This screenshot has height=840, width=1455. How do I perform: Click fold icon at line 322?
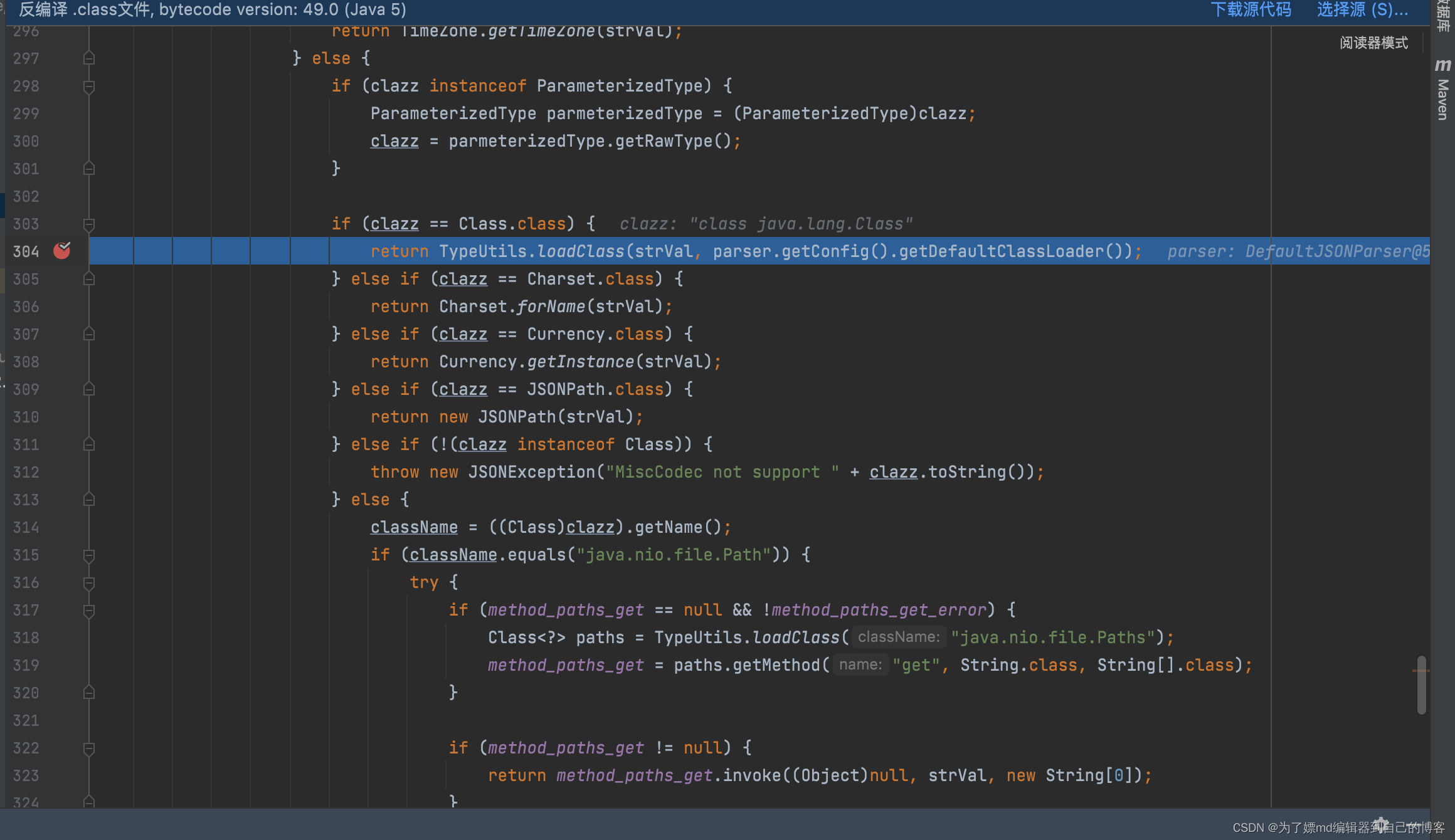[x=89, y=748]
